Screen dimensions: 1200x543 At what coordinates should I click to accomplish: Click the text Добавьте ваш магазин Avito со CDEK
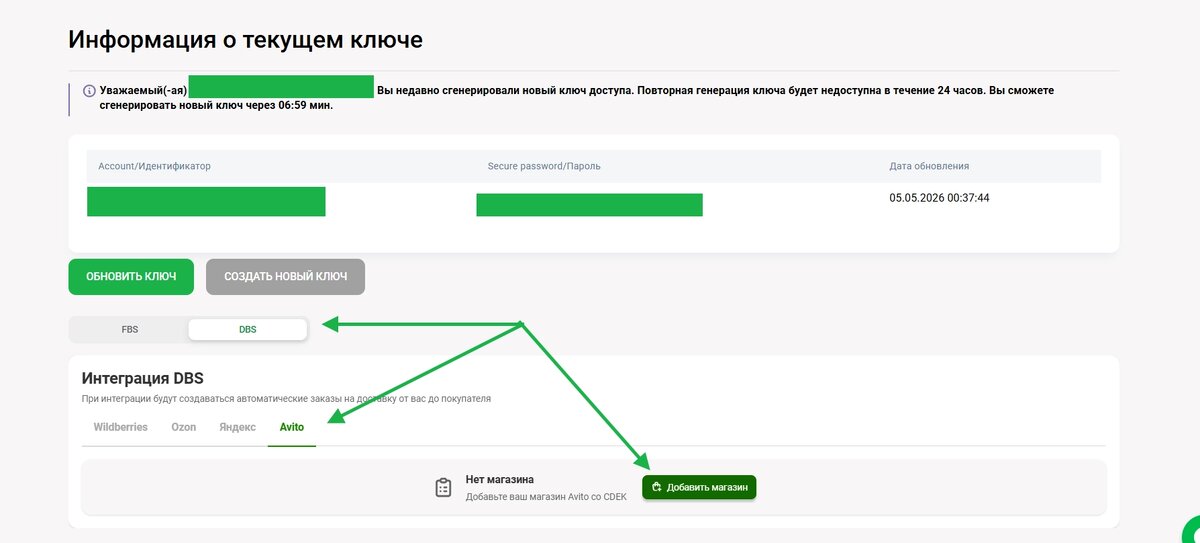tap(546, 497)
